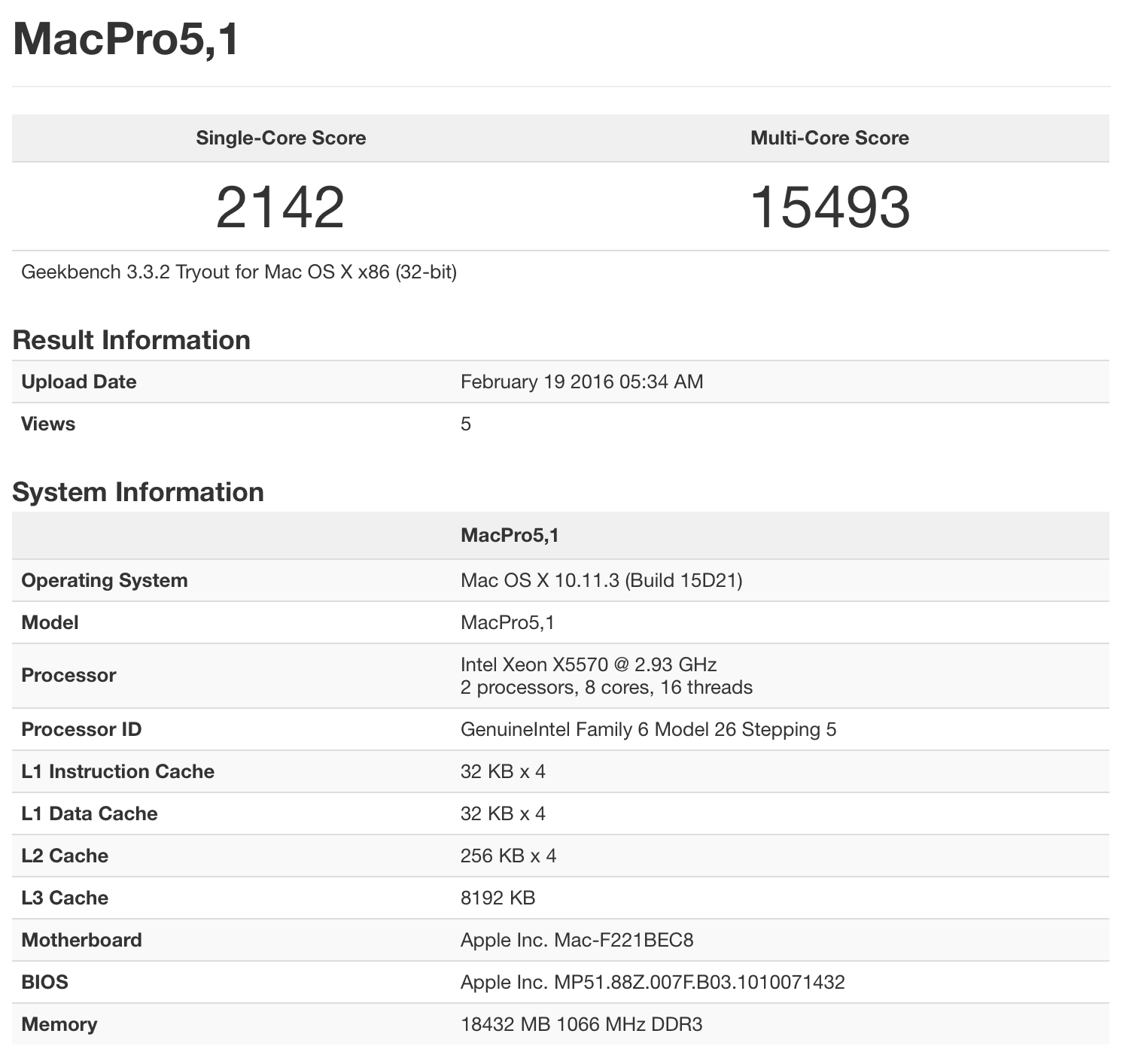Select the L1 Instruction Cache 32 KB x 4 value
Viewport: 1132px width, 1064px height.
[x=503, y=771]
